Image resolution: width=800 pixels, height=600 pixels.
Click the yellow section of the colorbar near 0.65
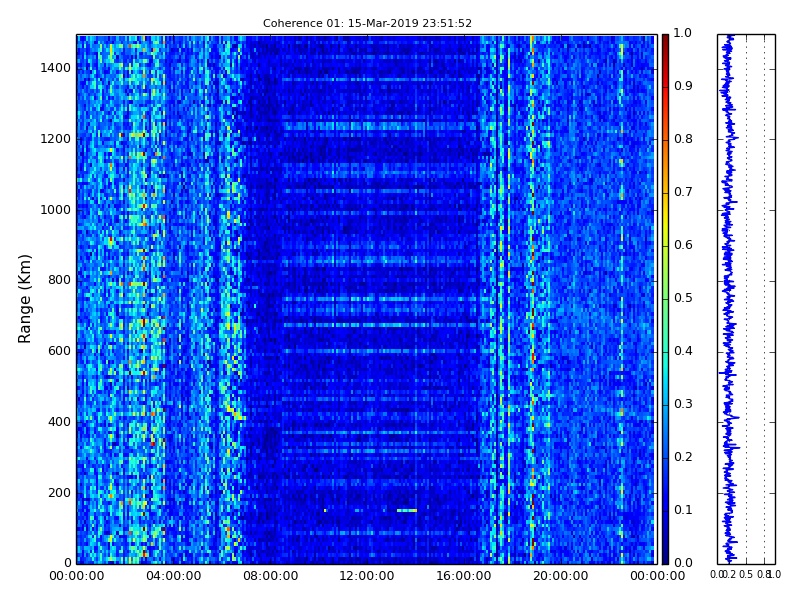[665, 218]
